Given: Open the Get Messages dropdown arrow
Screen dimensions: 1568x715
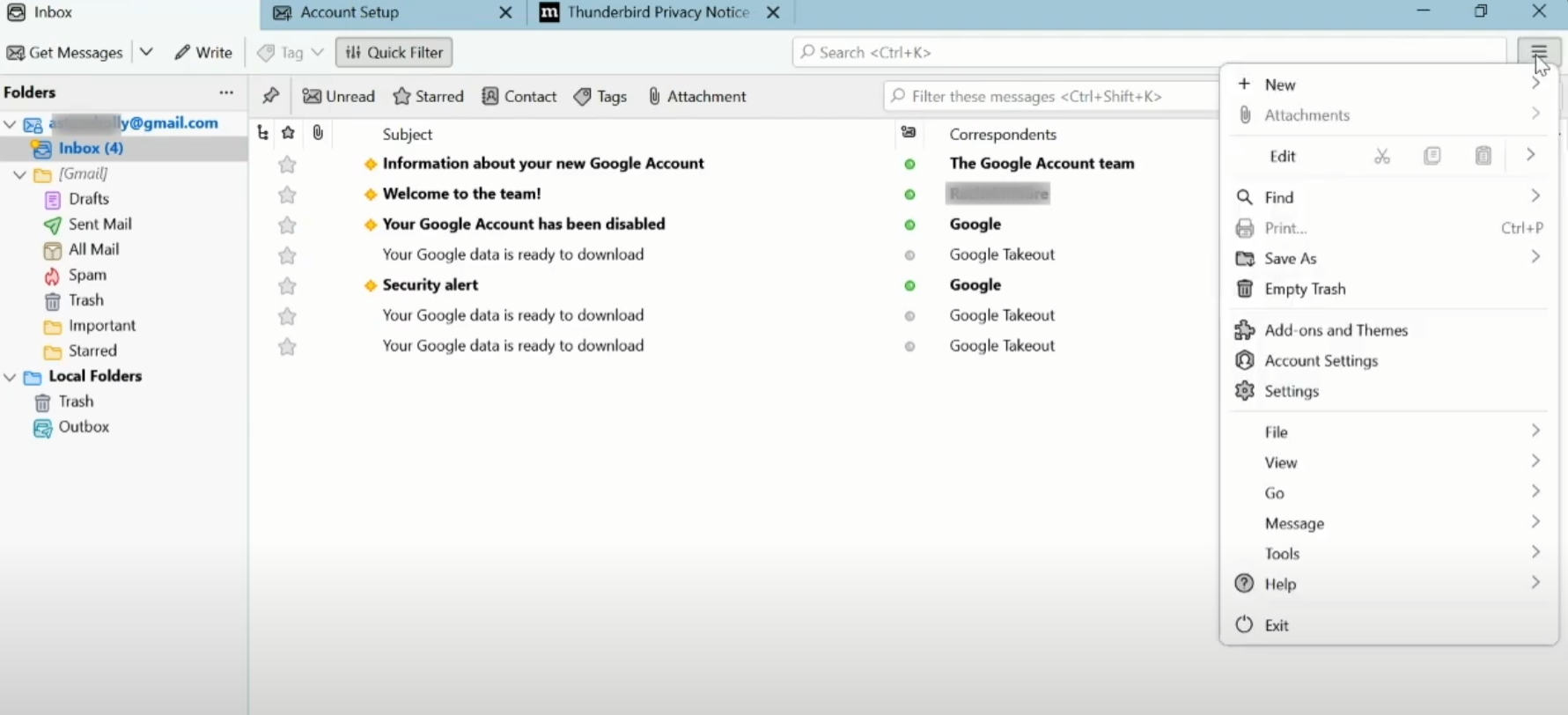Looking at the screenshot, I should coord(146,52).
